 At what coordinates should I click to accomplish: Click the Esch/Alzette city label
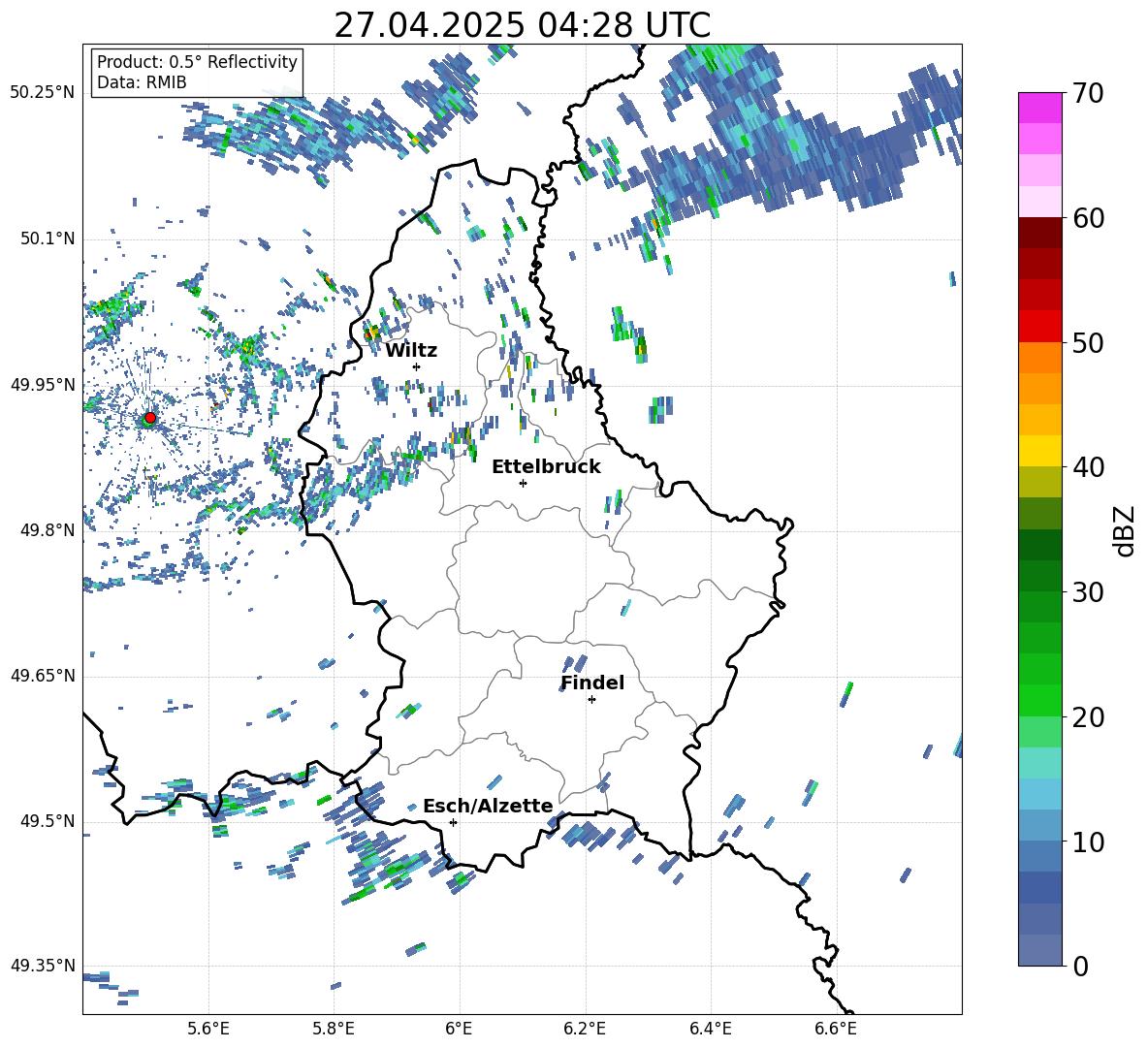[488, 806]
